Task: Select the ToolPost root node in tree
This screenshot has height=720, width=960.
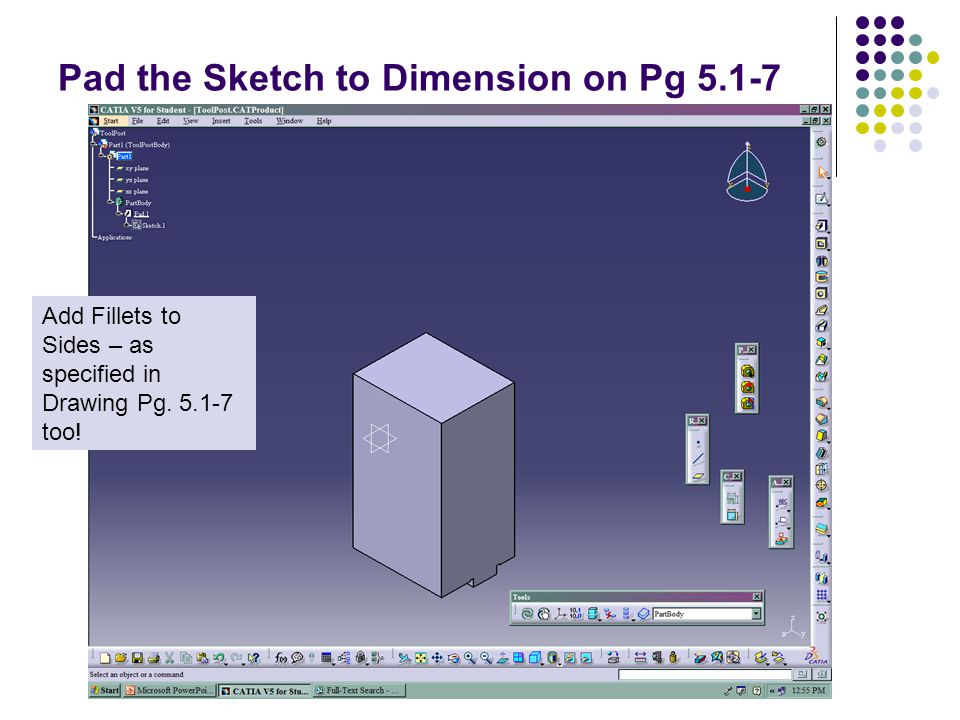Action: click(x=112, y=133)
